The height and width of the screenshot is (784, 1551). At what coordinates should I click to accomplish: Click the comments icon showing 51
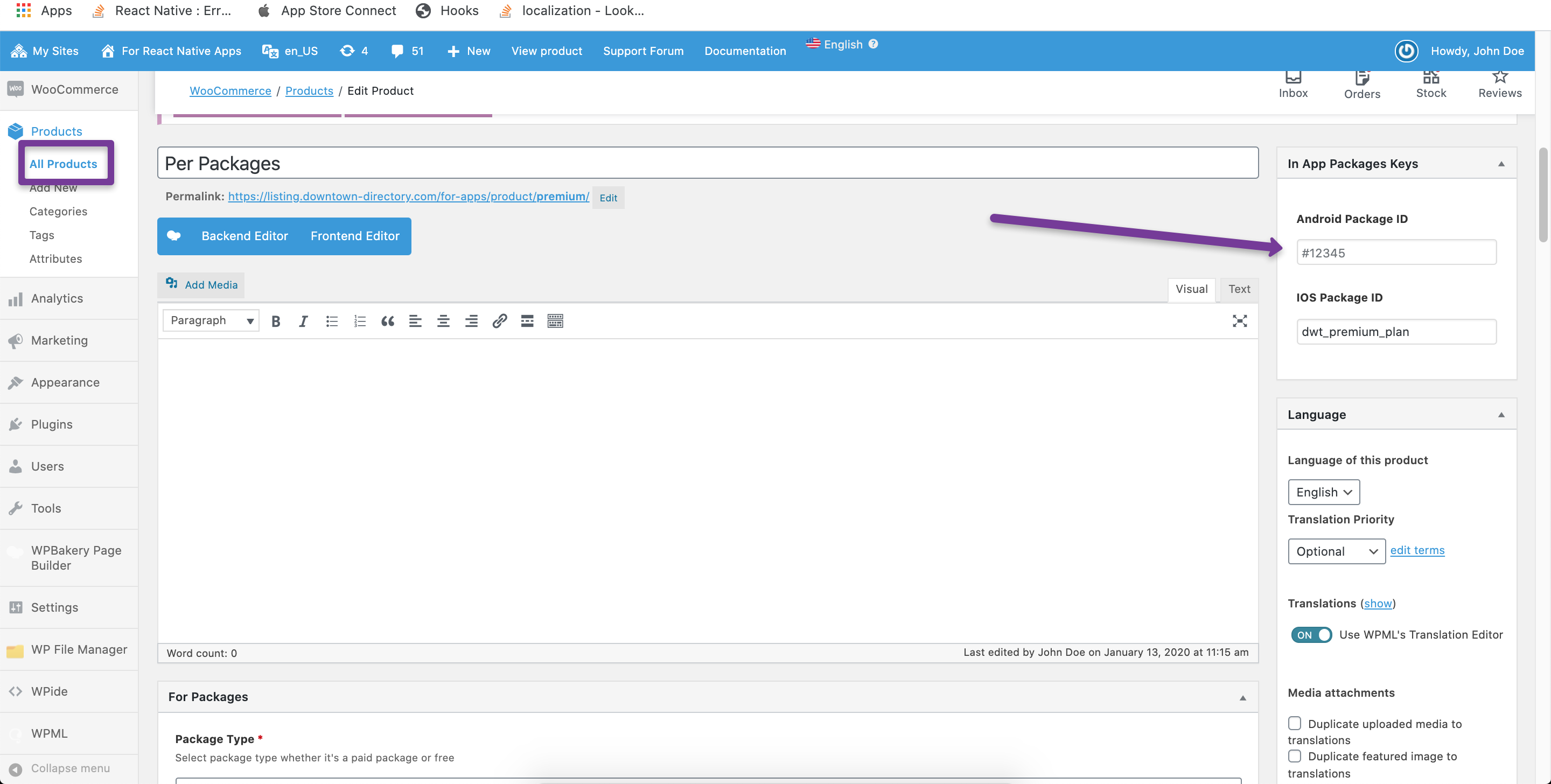tap(408, 51)
